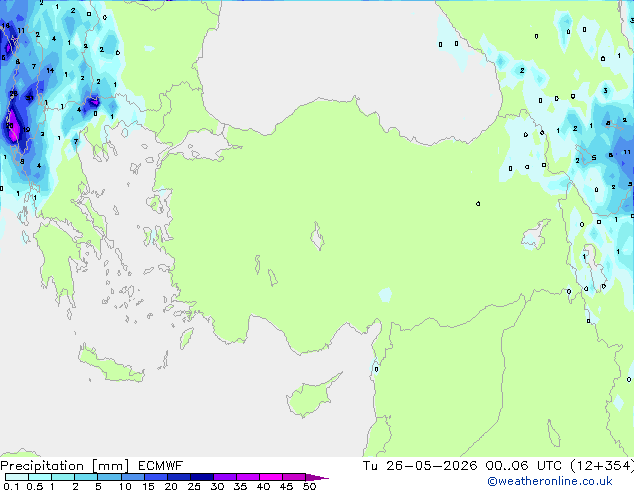Click the legend scale label '35'

240,486
